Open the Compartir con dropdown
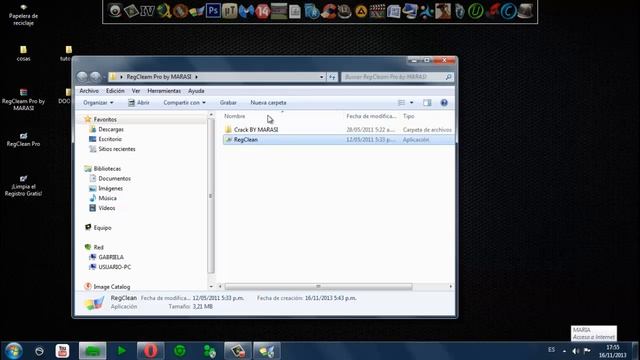Screen dimensions: 640x360 (184, 103)
